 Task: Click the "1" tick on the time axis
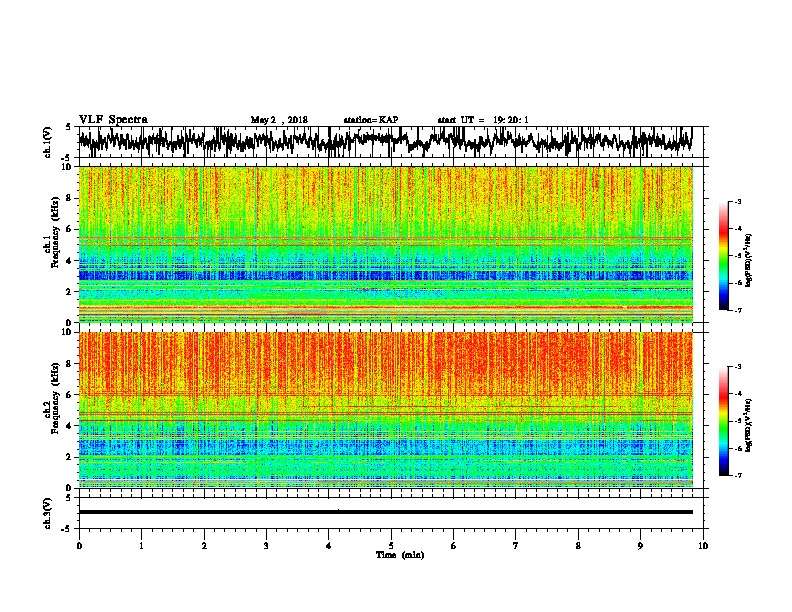point(141,546)
